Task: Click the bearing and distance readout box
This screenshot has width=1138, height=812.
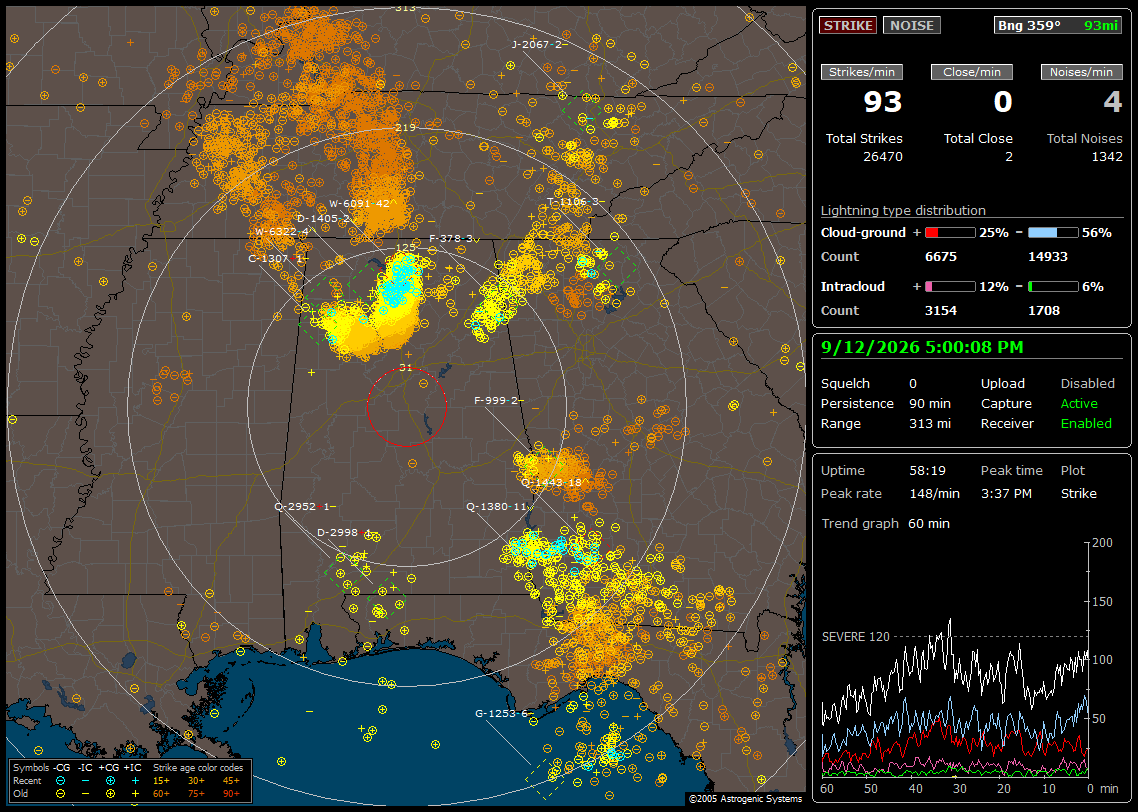Action: 1057,25
